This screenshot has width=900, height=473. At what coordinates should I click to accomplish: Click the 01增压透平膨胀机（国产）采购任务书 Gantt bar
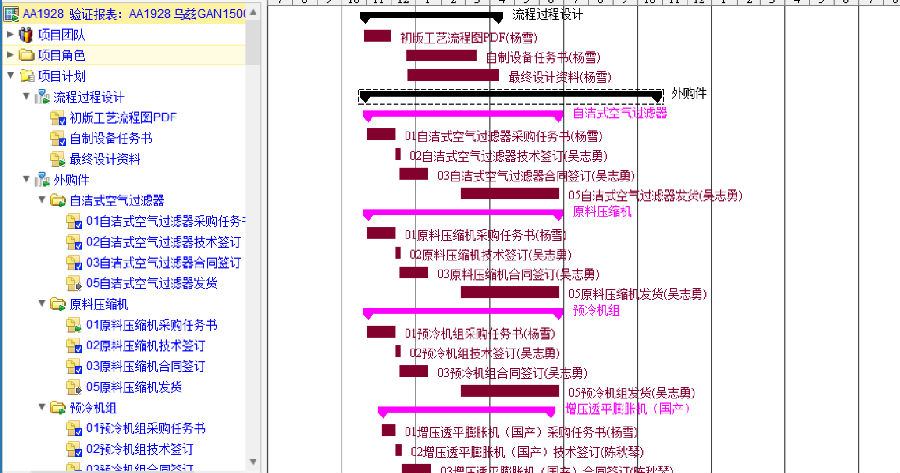(389, 430)
